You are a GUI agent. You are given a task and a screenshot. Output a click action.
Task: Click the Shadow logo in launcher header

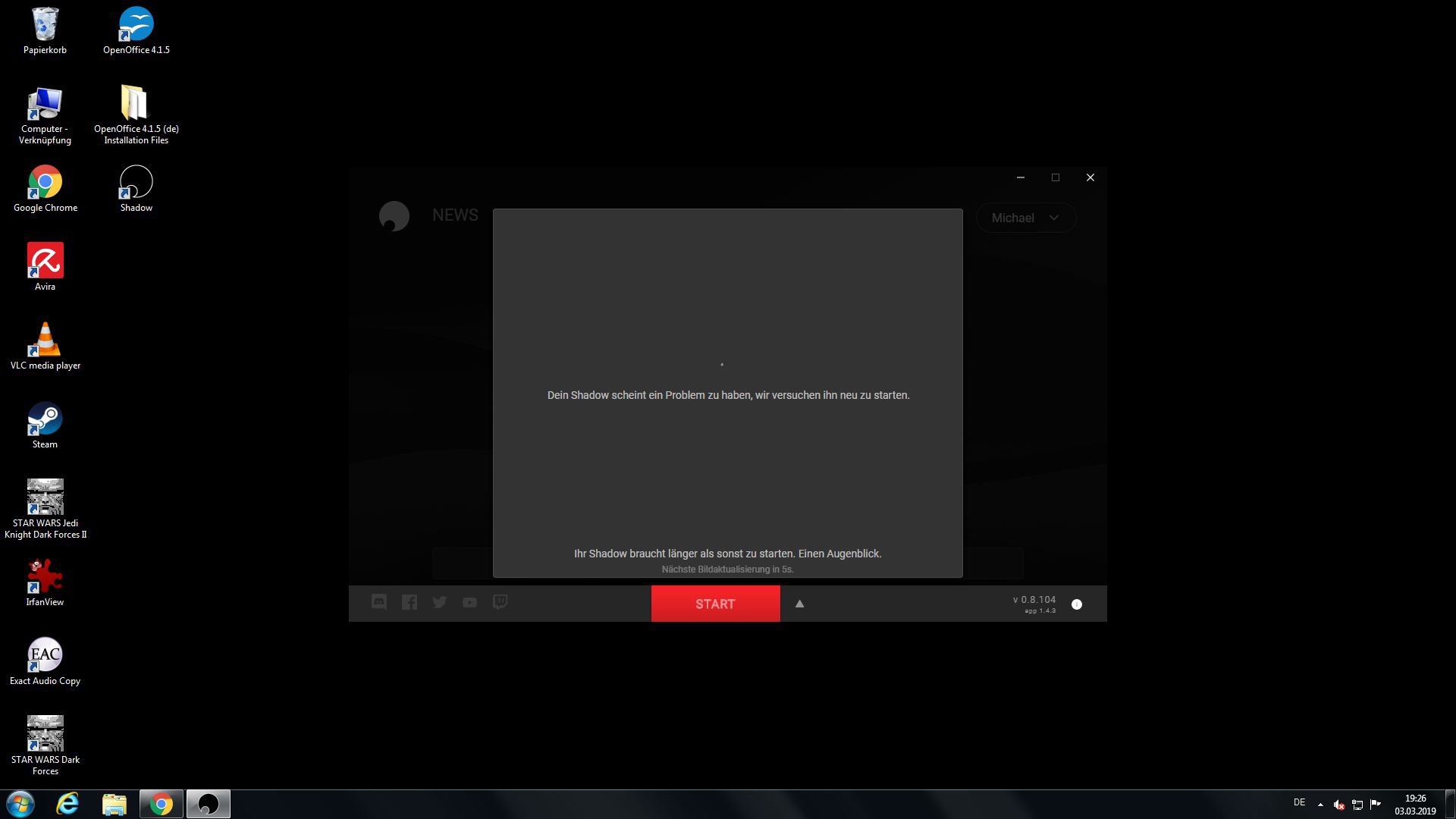coord(394,216)
